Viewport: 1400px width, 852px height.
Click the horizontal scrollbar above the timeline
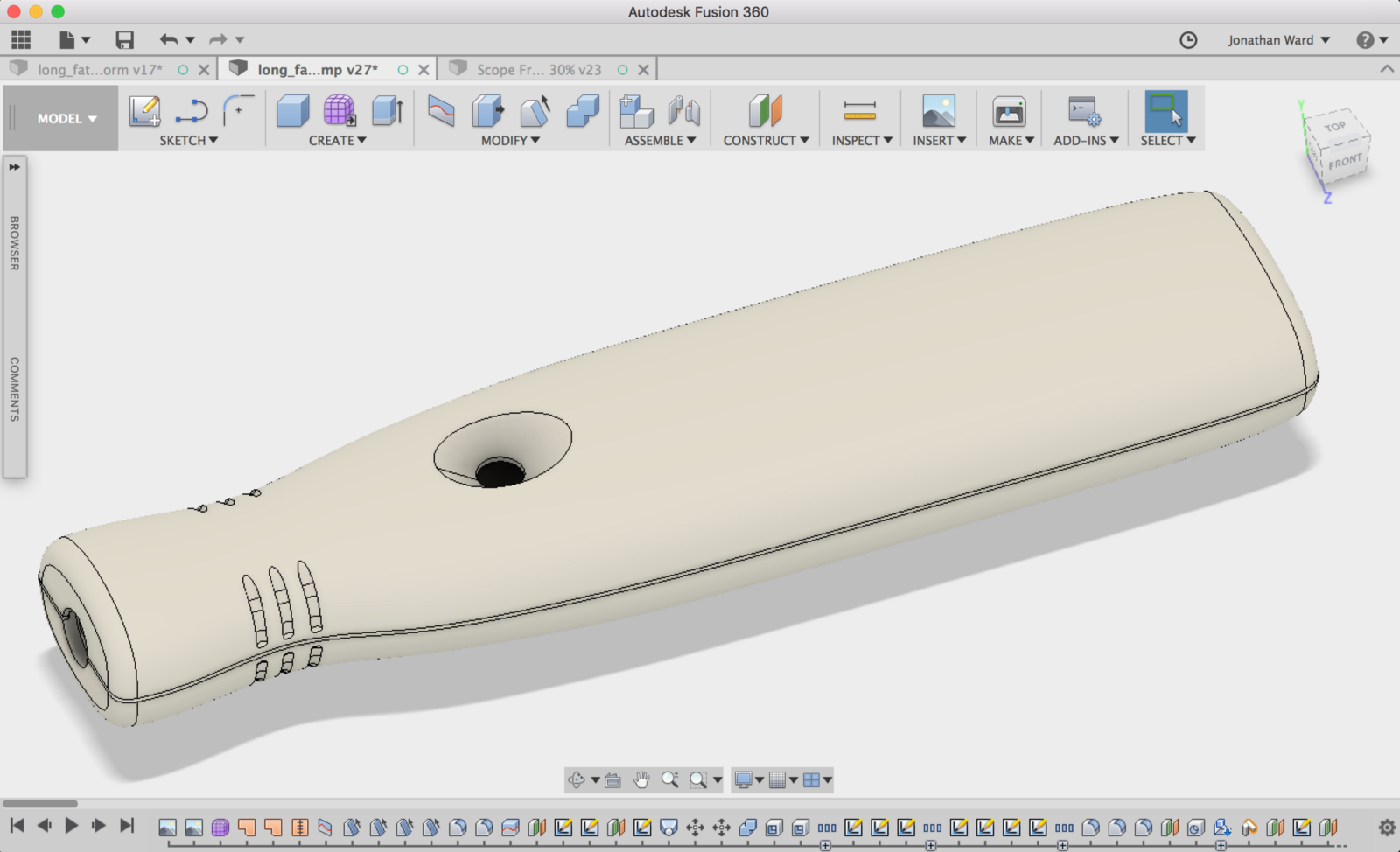tap(40, 803)
